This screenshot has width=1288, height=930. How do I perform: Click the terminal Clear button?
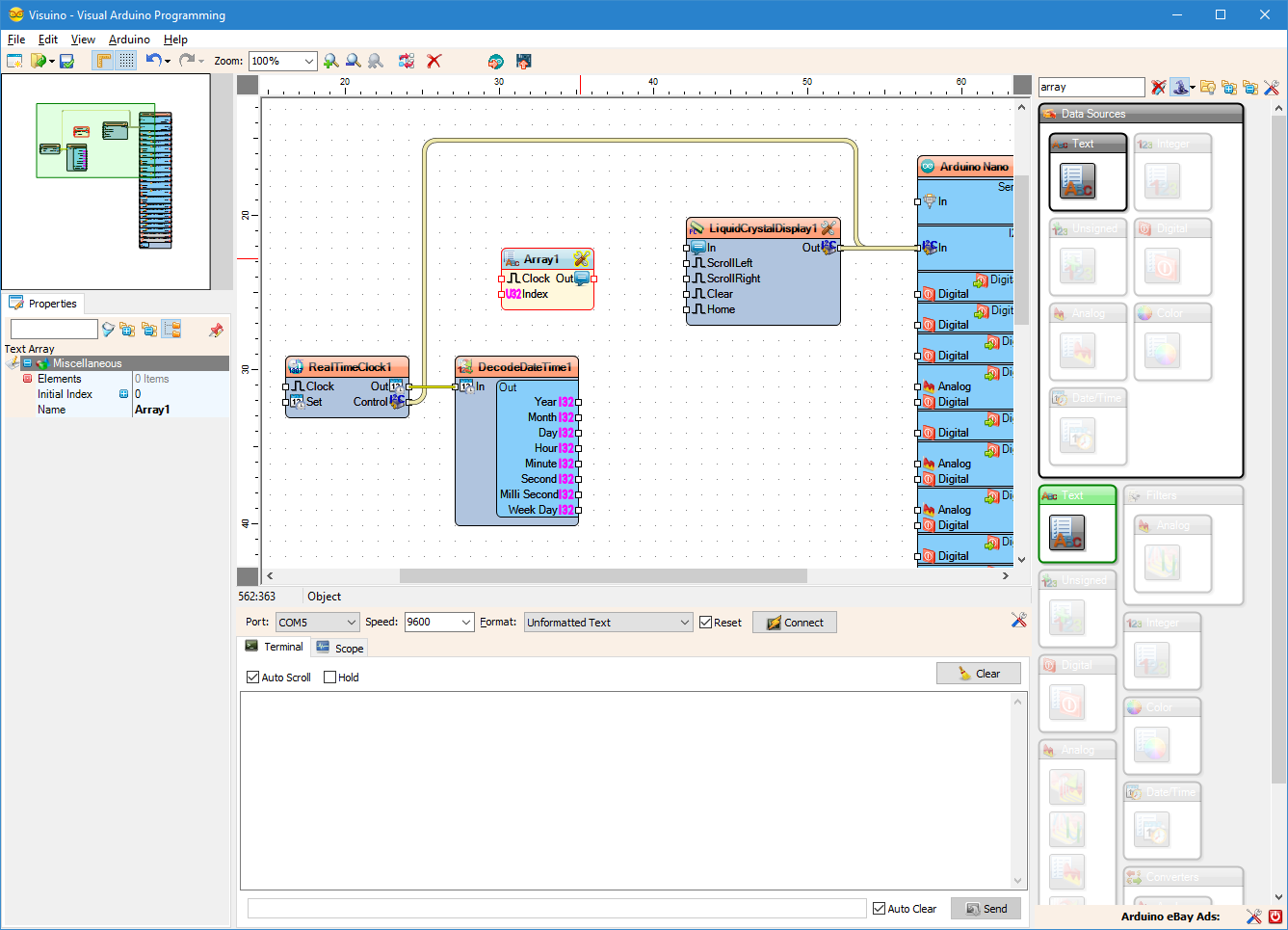coord(979,674)
